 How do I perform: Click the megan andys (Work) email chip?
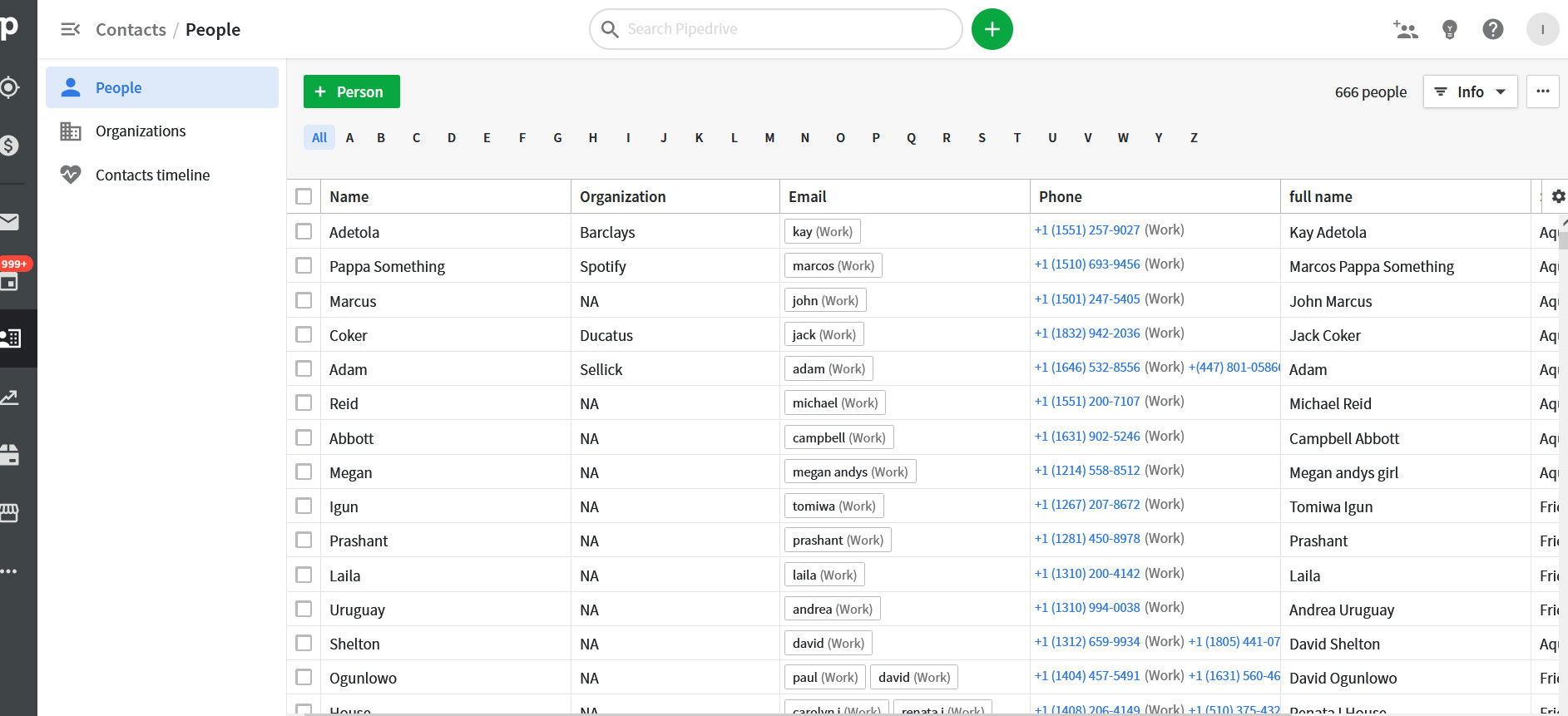click(x=850, y=472)
